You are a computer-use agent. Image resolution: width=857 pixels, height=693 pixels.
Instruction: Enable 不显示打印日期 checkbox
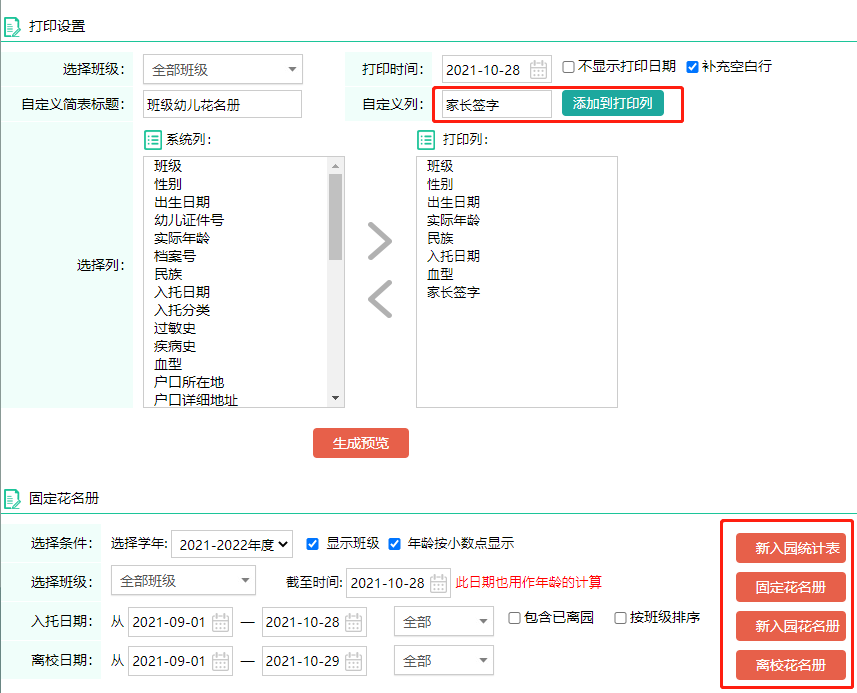tap(568, 67)
